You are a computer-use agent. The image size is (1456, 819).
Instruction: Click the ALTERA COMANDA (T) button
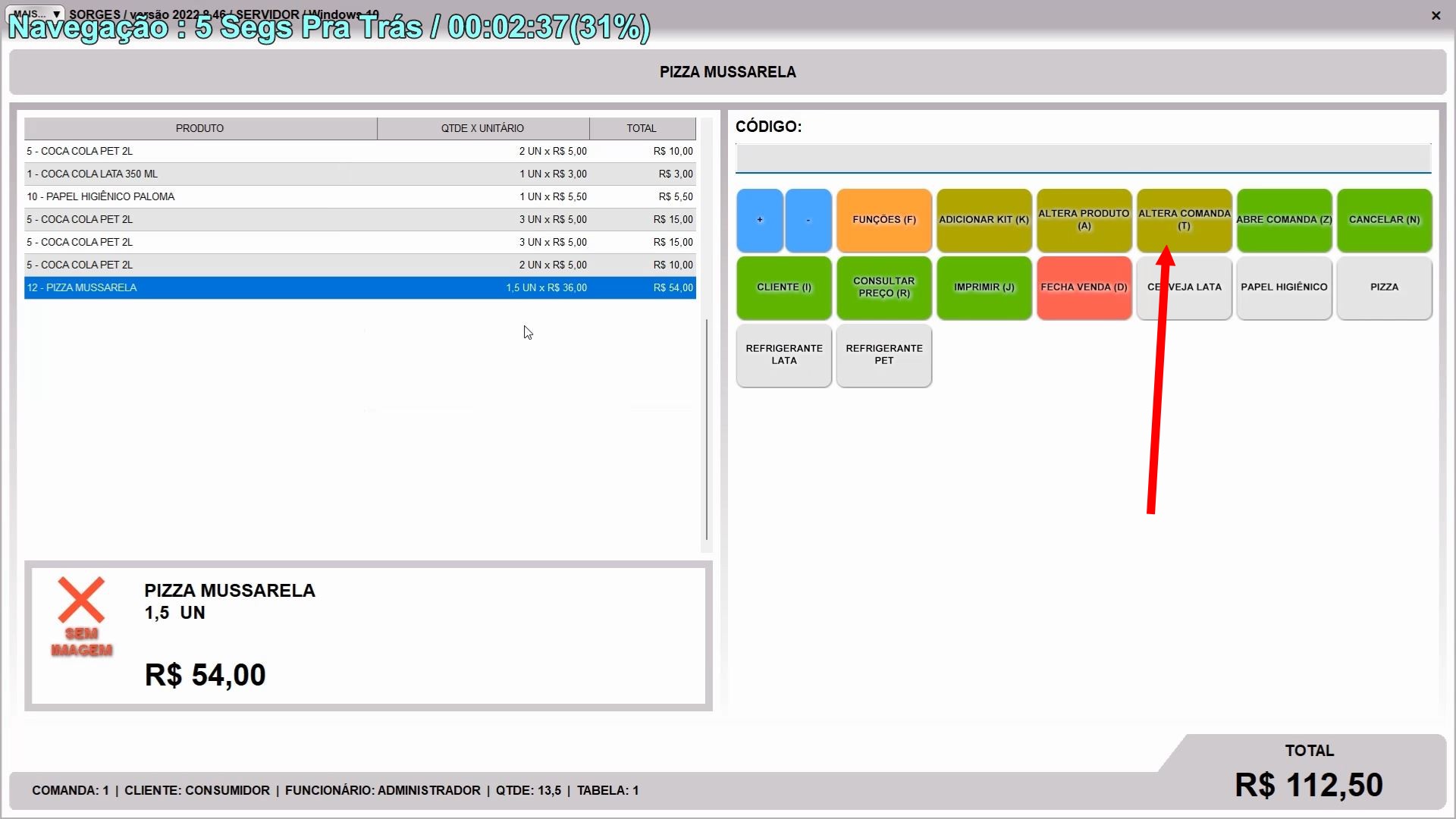(1184, 220)
